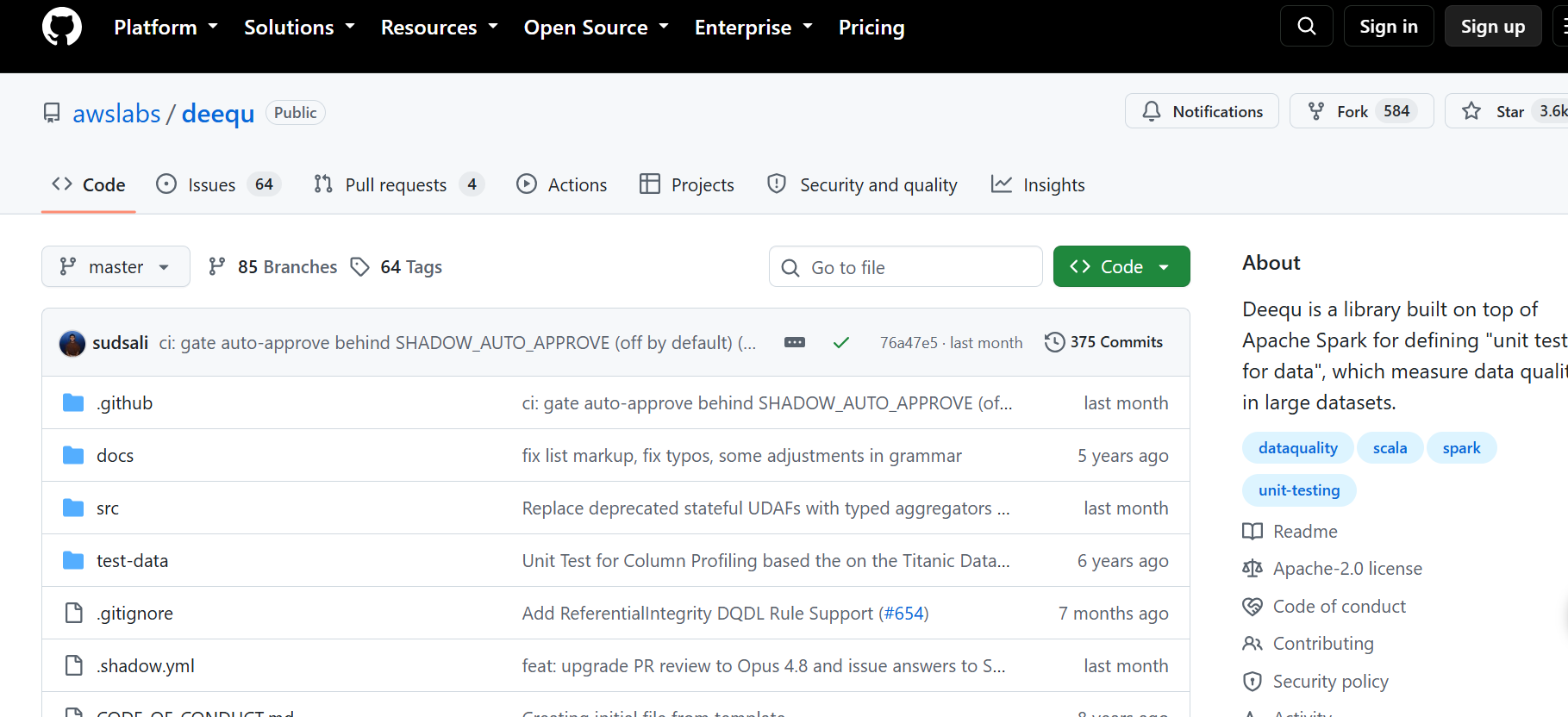Screen dimensions: 1568x717
Task: View the 375 Commits history
Action: pos(1103,342)
